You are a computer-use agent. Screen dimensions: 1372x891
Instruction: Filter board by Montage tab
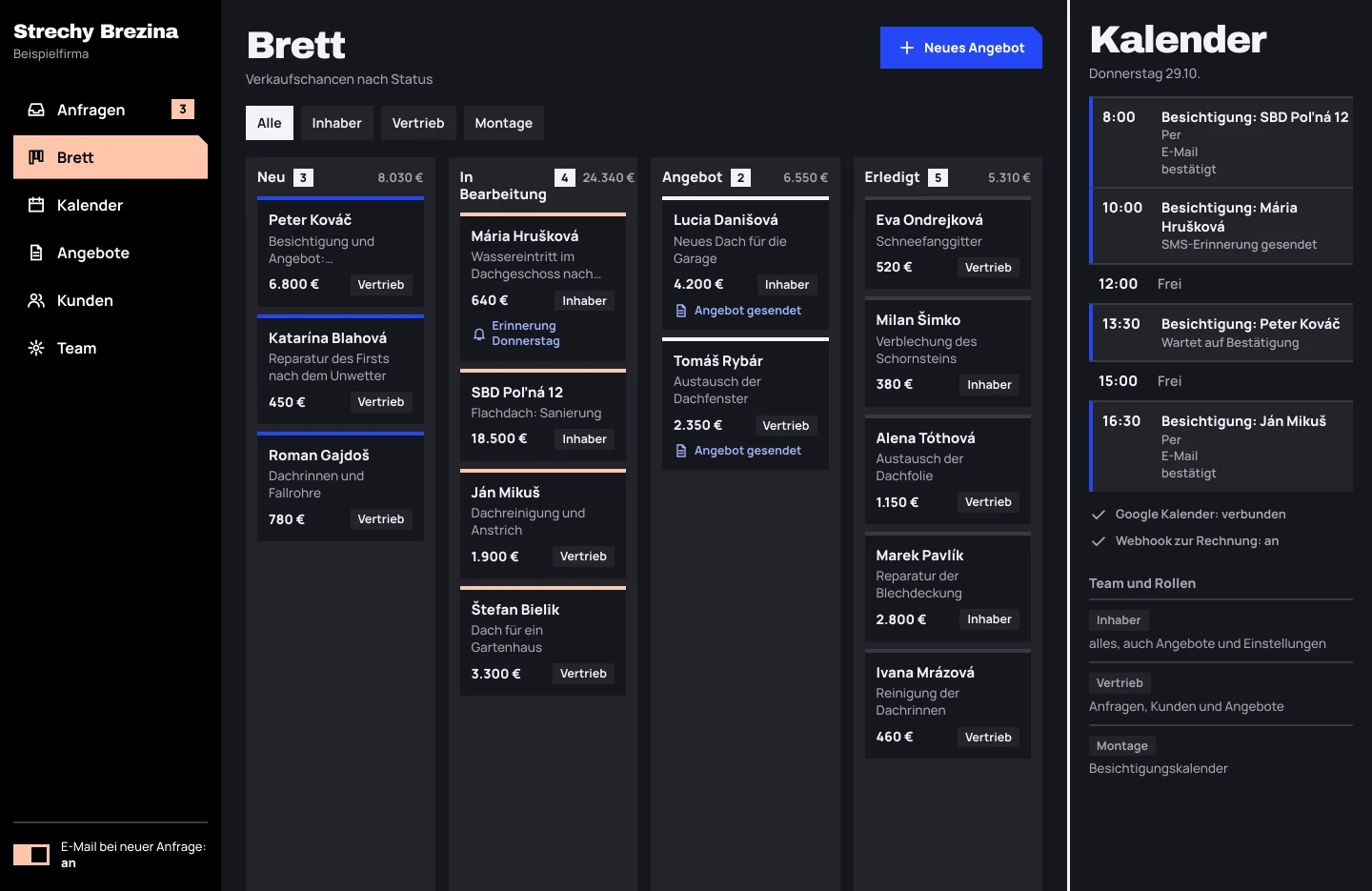click(x=504, y=123)
